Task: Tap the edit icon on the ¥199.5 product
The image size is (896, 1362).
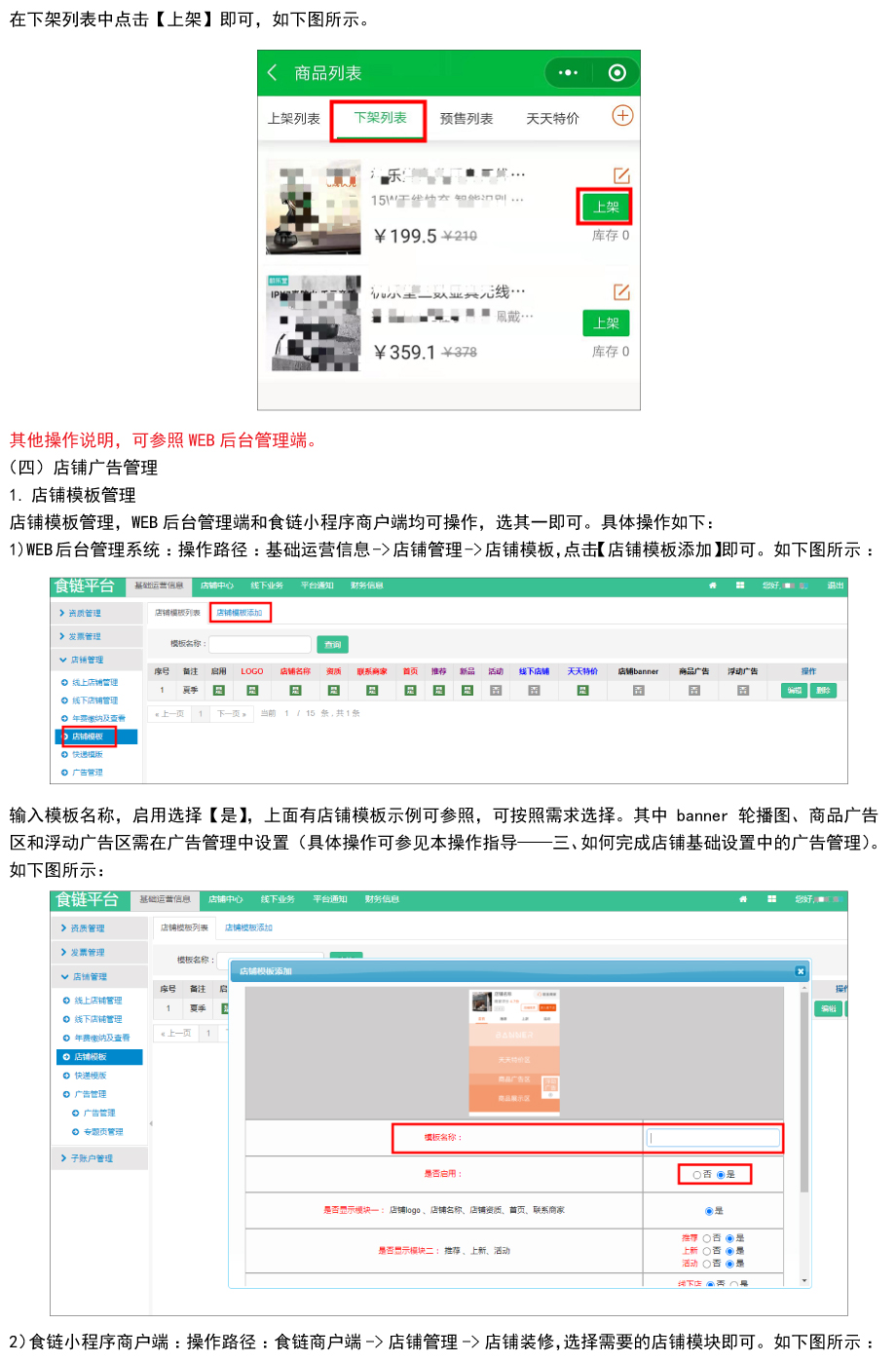Action: point(621,175)
